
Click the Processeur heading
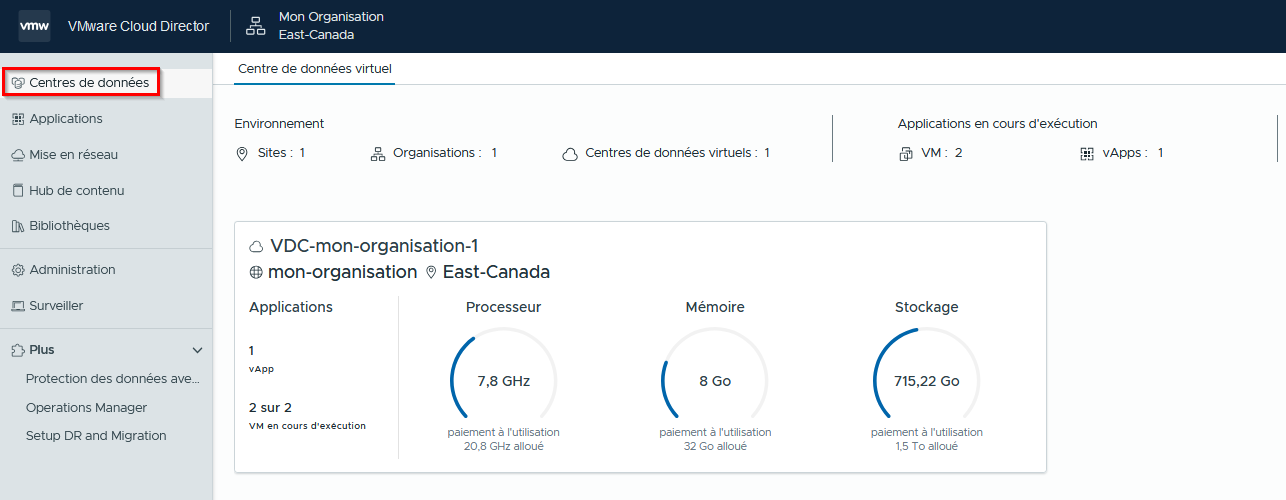click(503, 307)
